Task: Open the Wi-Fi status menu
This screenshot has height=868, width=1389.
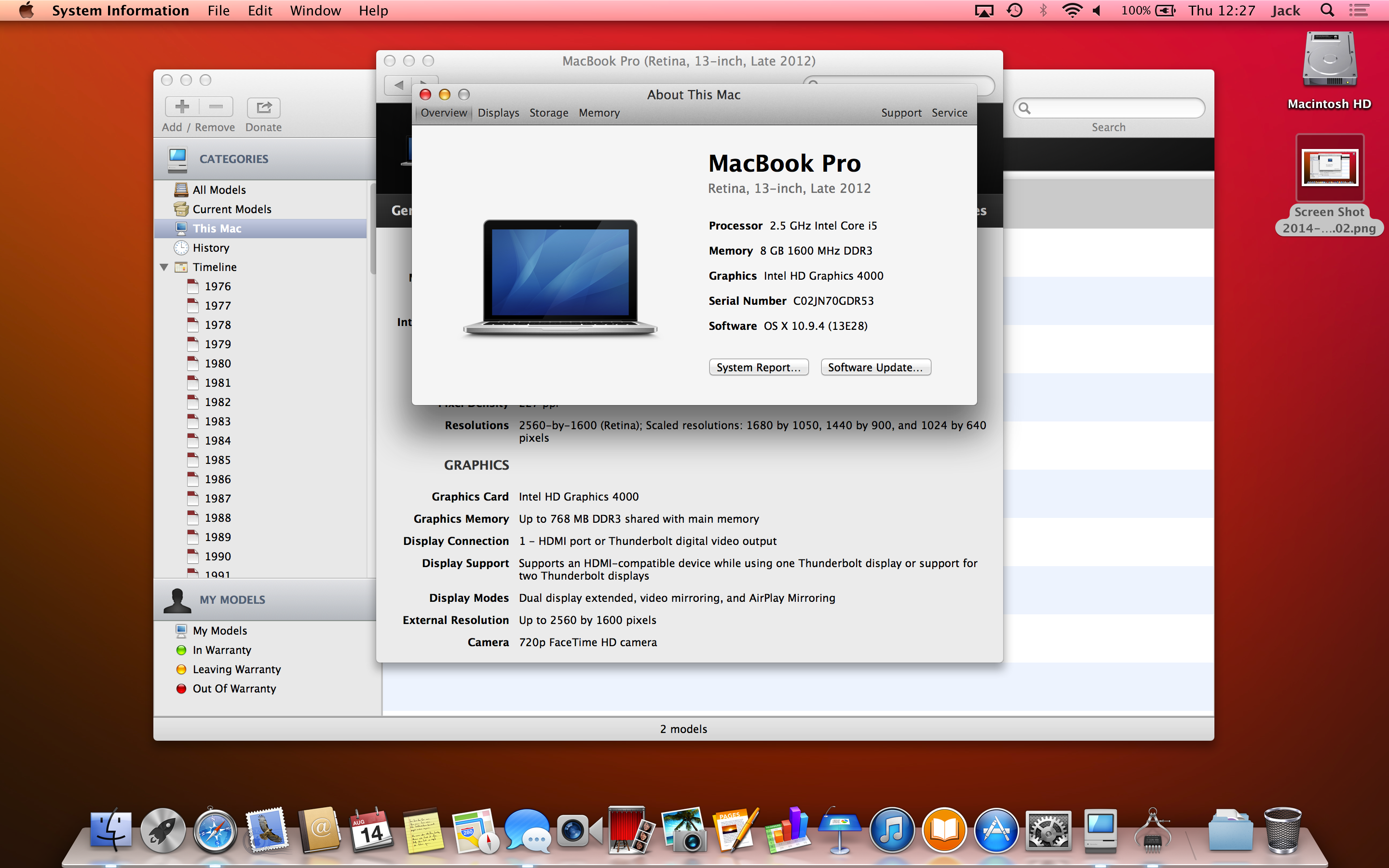Action: click(1072, 11)
